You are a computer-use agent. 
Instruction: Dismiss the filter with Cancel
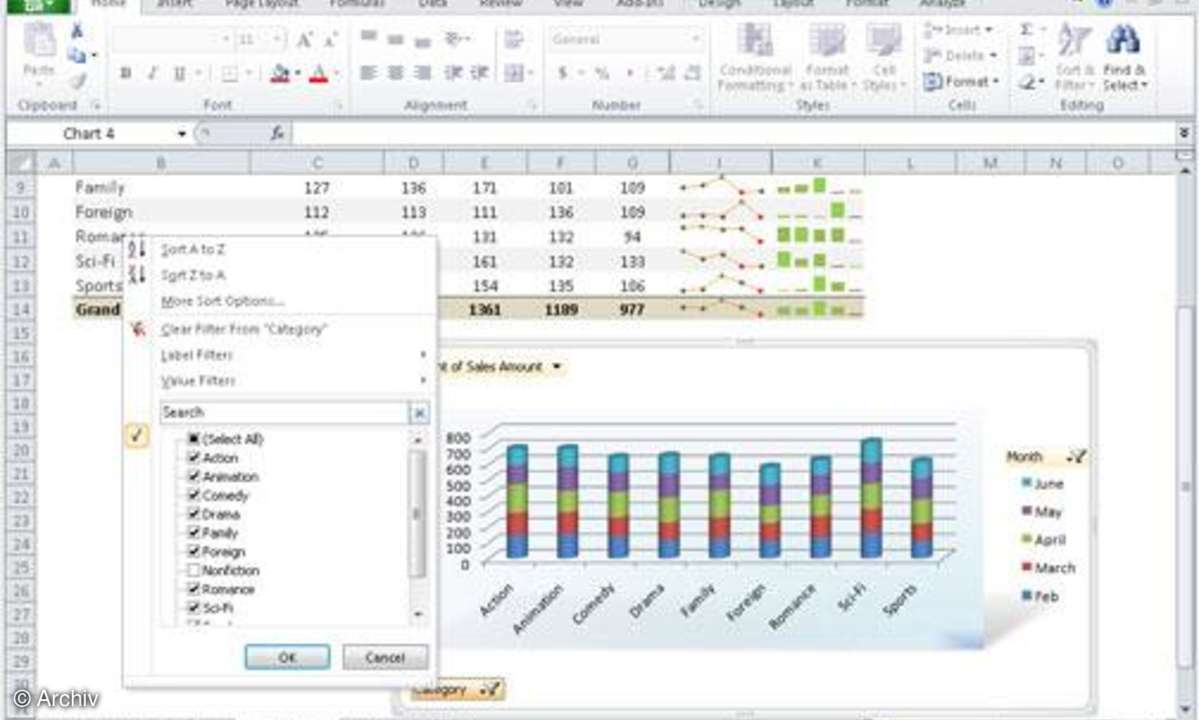point(385,657)
